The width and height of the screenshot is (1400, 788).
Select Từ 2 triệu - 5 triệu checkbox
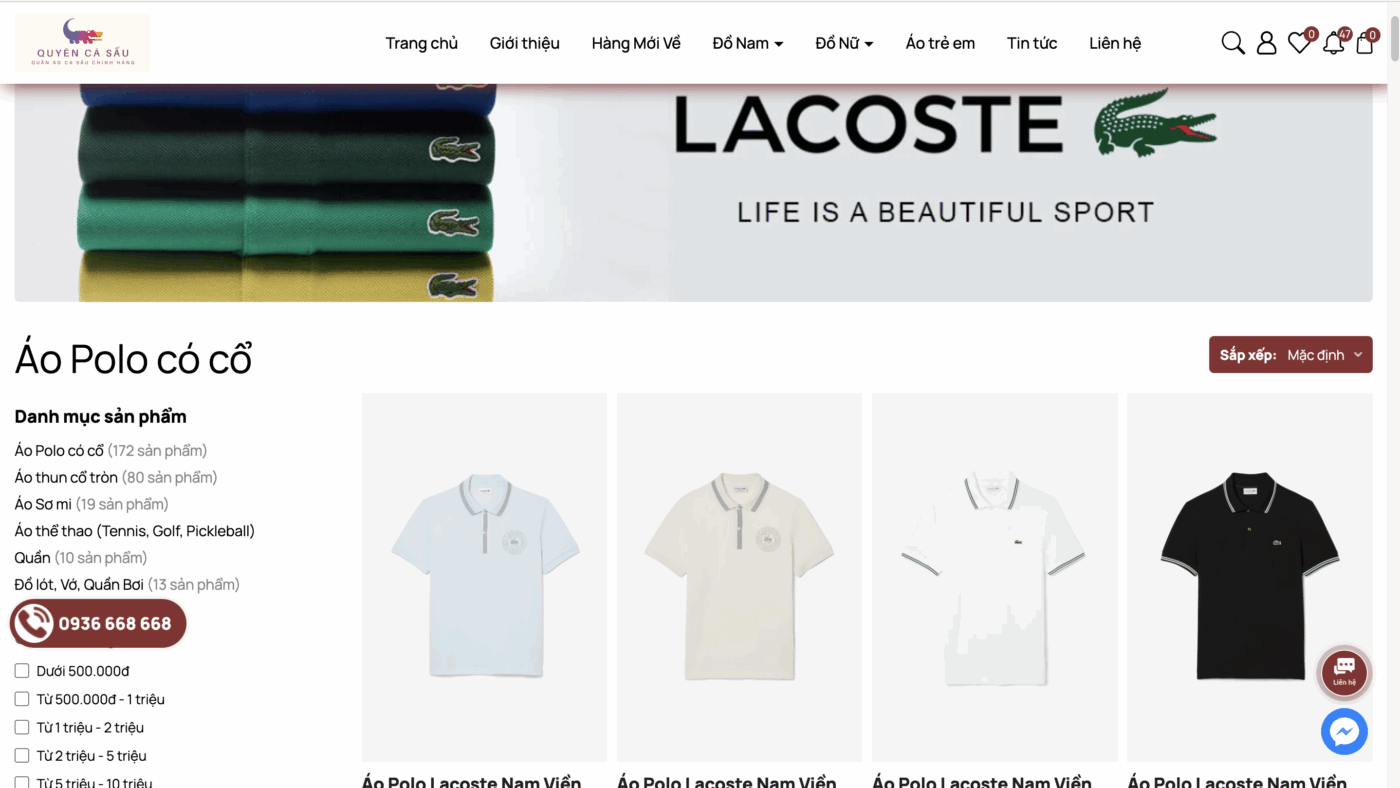pyautogui.click(x=22, y=755)
